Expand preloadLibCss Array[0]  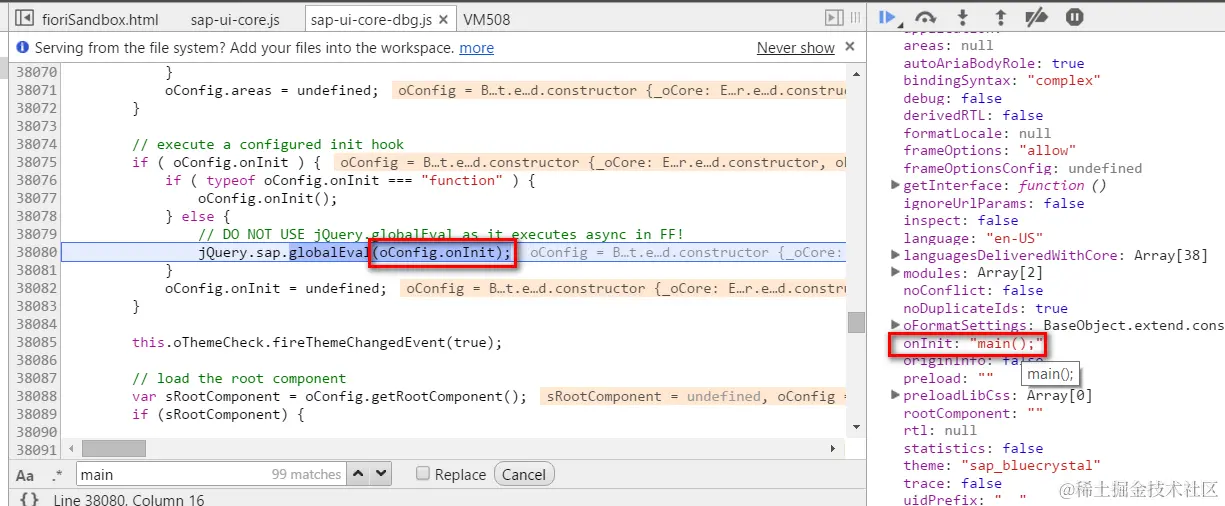pyautogui.click(x=896, y=395)
